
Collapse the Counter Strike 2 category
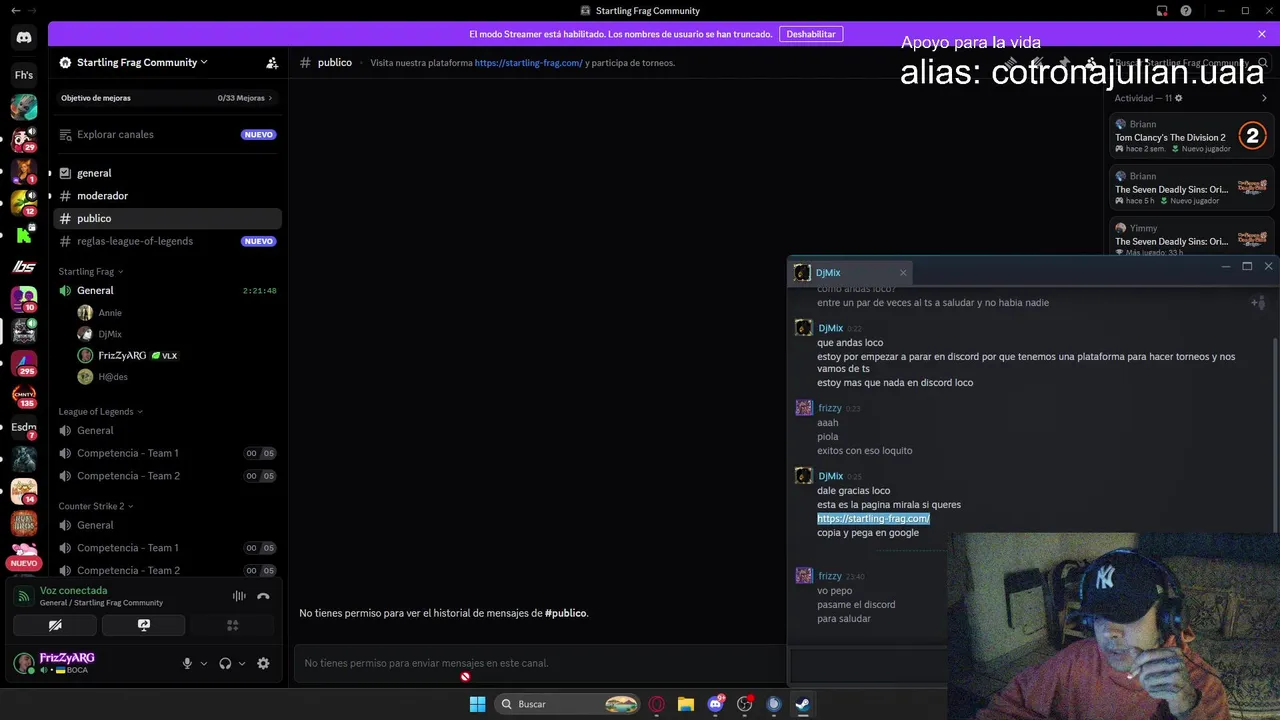click(96, 506)
